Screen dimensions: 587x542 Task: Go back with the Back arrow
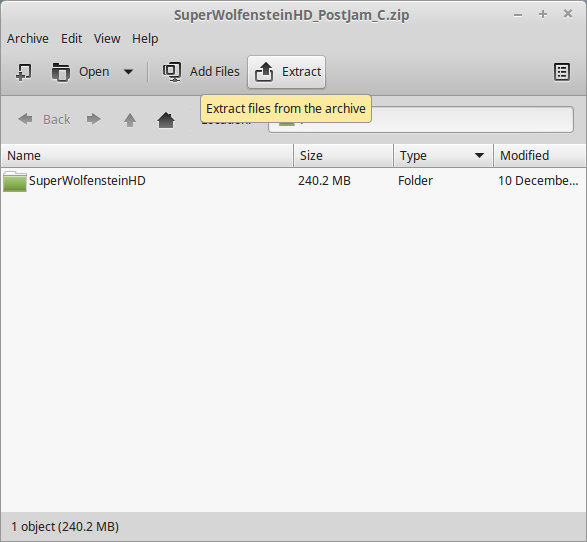[25, 119]
